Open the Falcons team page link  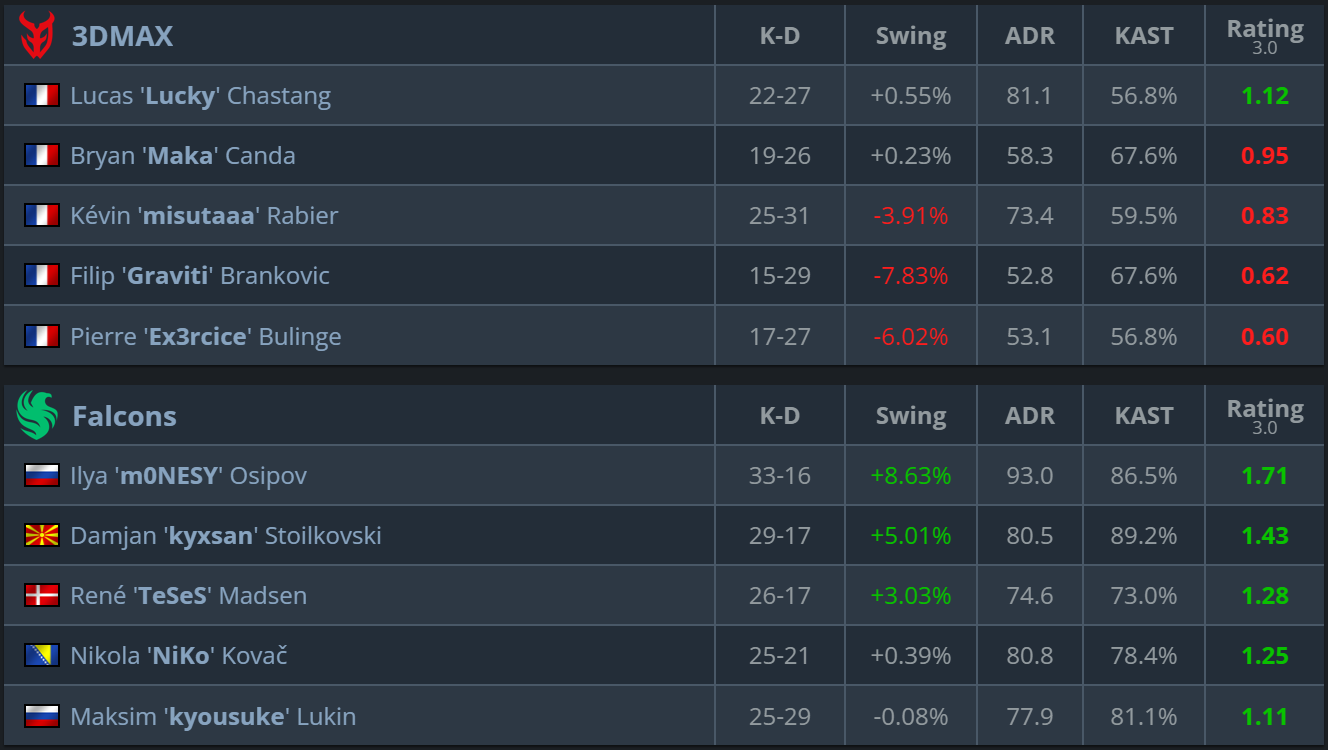click(124, 416)
